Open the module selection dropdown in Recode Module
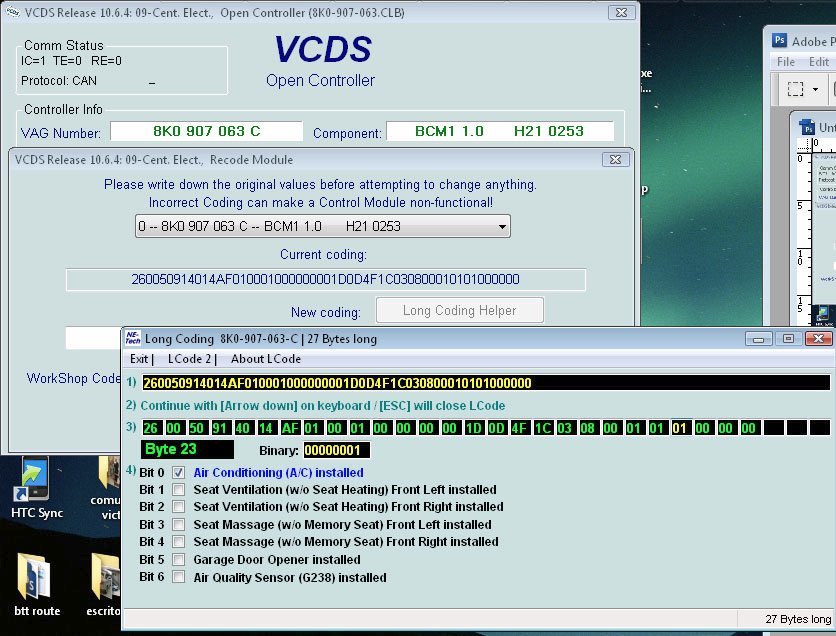Viewport: 836px width, 636px height. point(323,226)
